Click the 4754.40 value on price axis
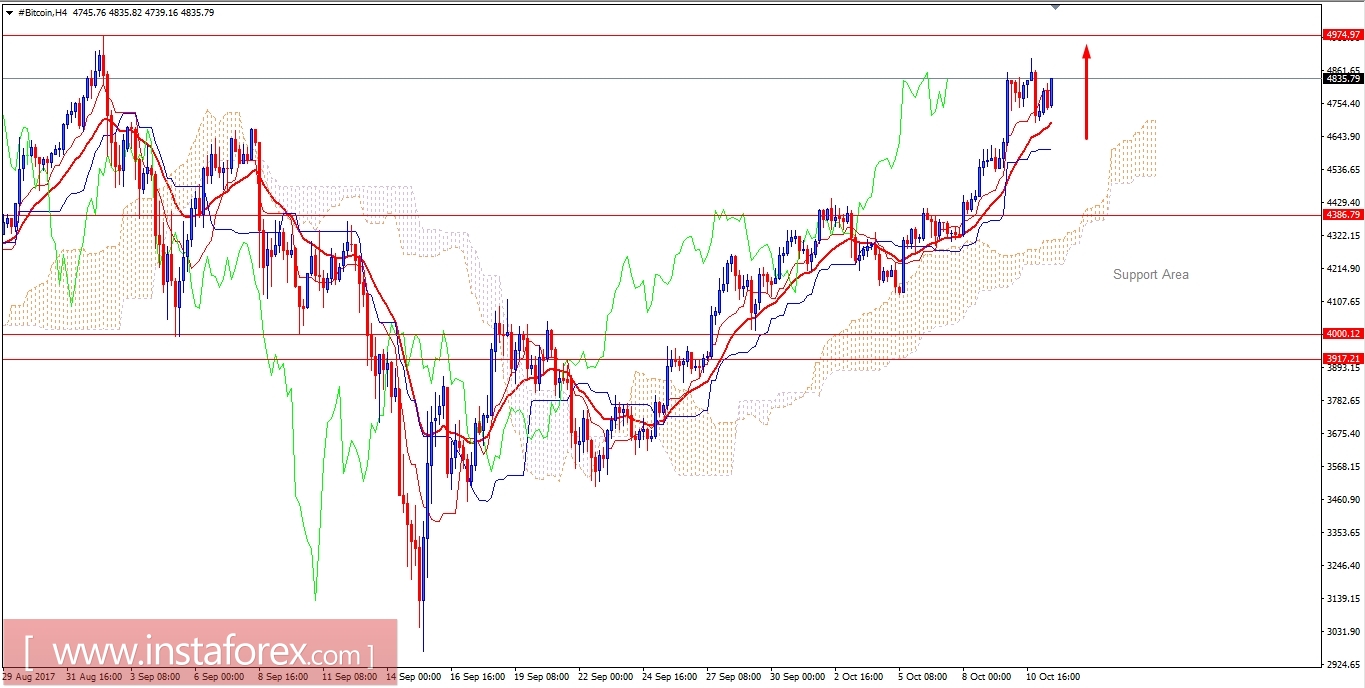This screenshot has width=1365, height=688. coord(1342,104)
